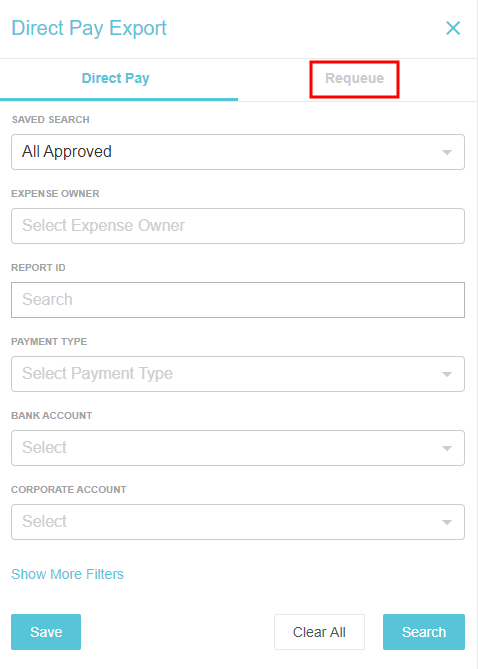Clear All filters
Viewport: 478px width, 669px height.
(x=319, y=632)
